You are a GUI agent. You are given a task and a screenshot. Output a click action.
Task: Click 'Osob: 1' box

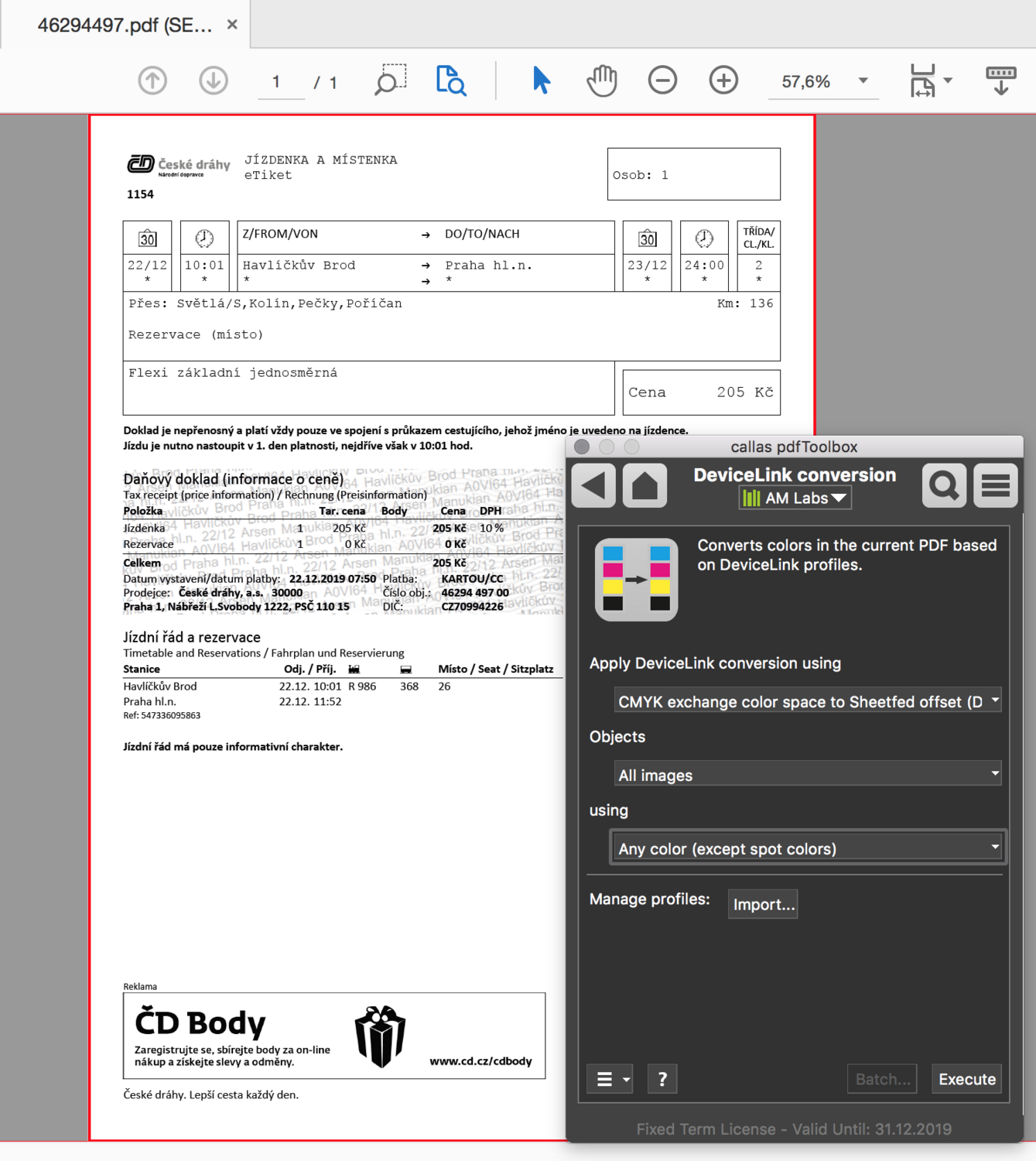(693, 174)
